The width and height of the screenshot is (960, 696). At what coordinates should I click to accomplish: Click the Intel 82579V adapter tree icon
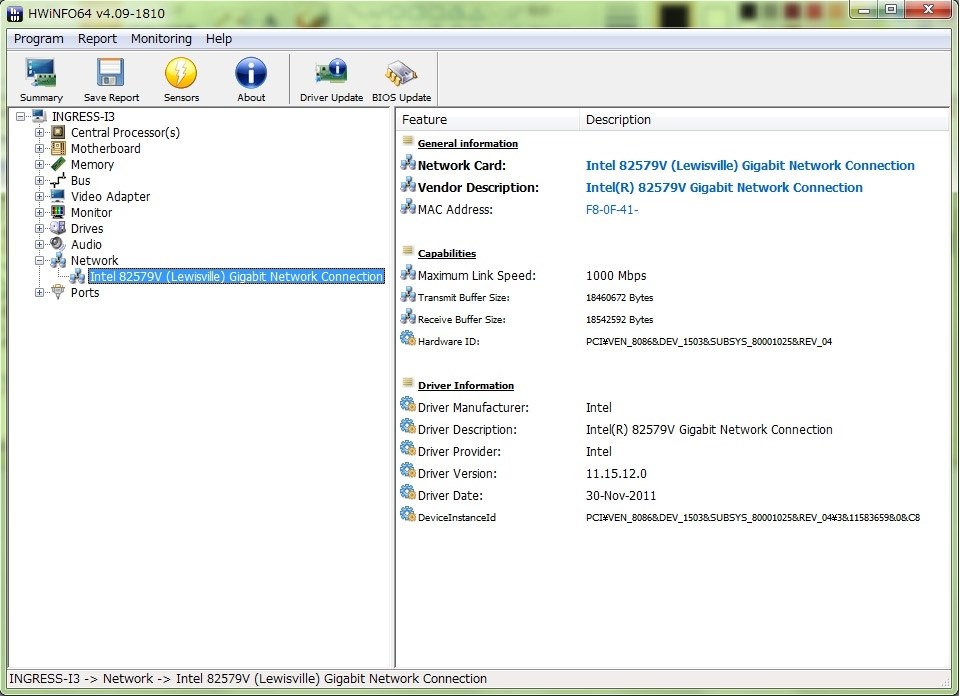click(77, 276)
